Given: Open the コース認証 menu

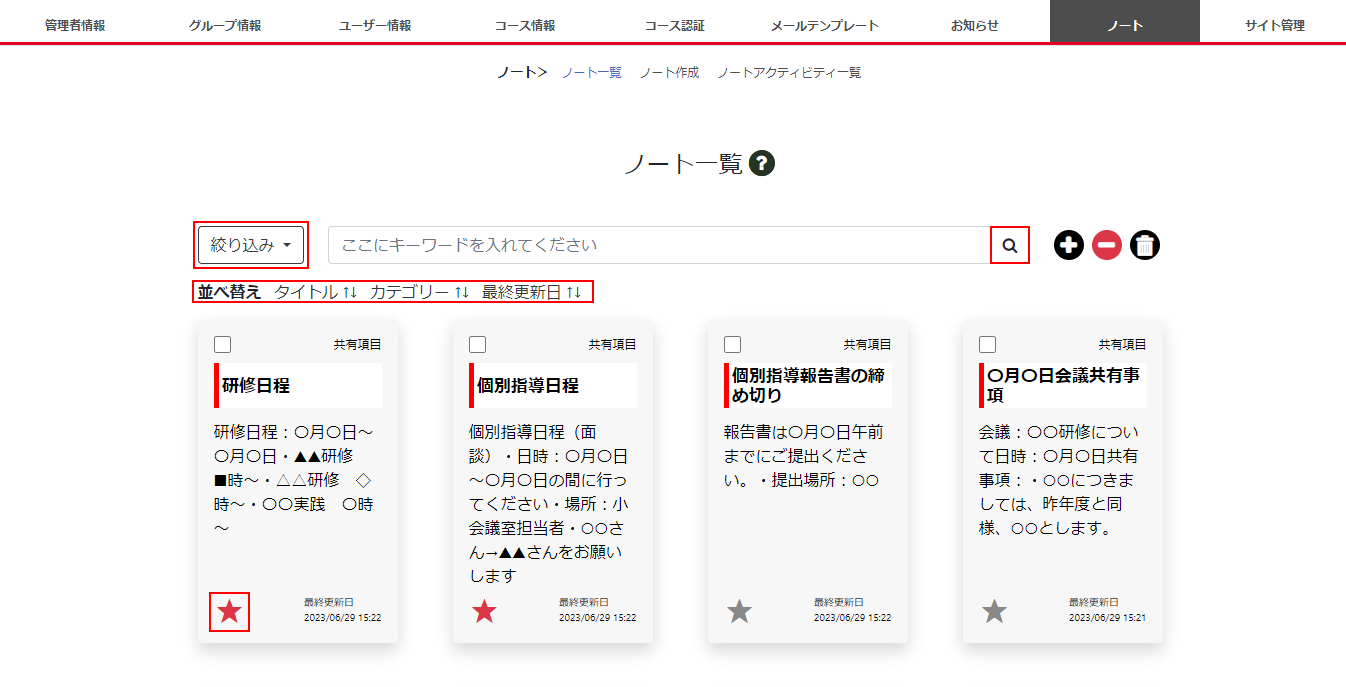Looking at the screenshot, I should (x=675, y=25).
